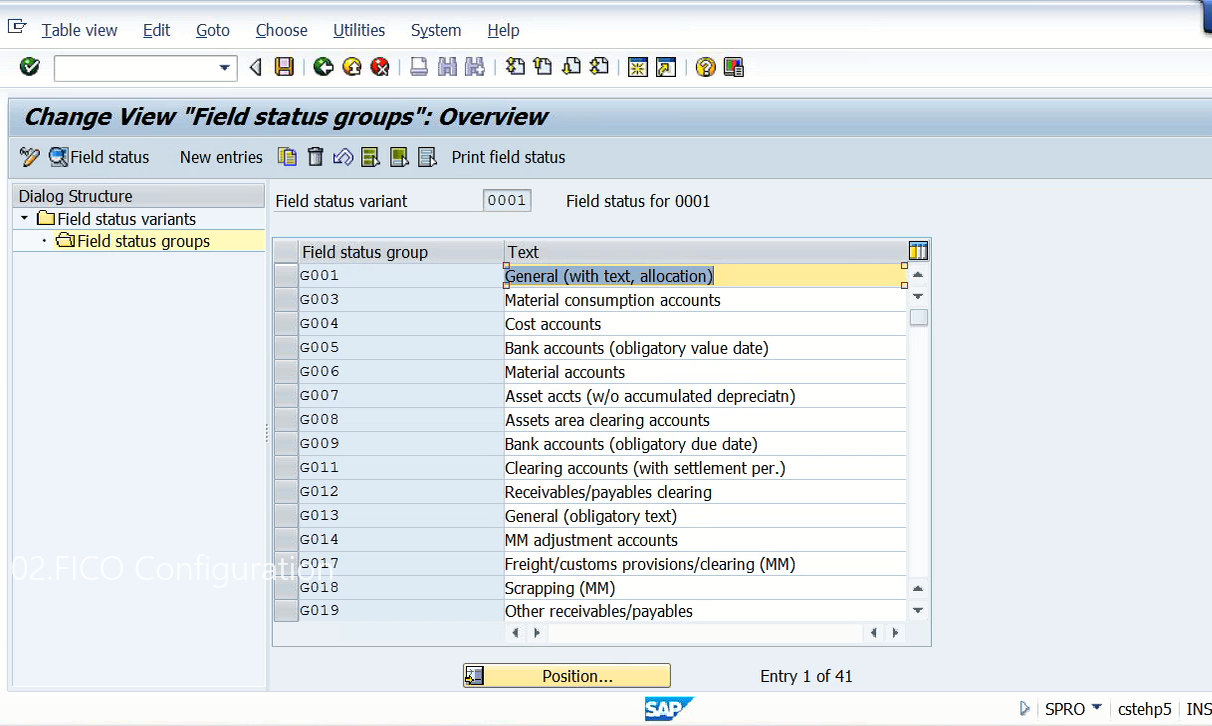The width and height of the screenshot is (1212, 726).
Task: Click the yellow Exit icon
Action: (352, 67)
